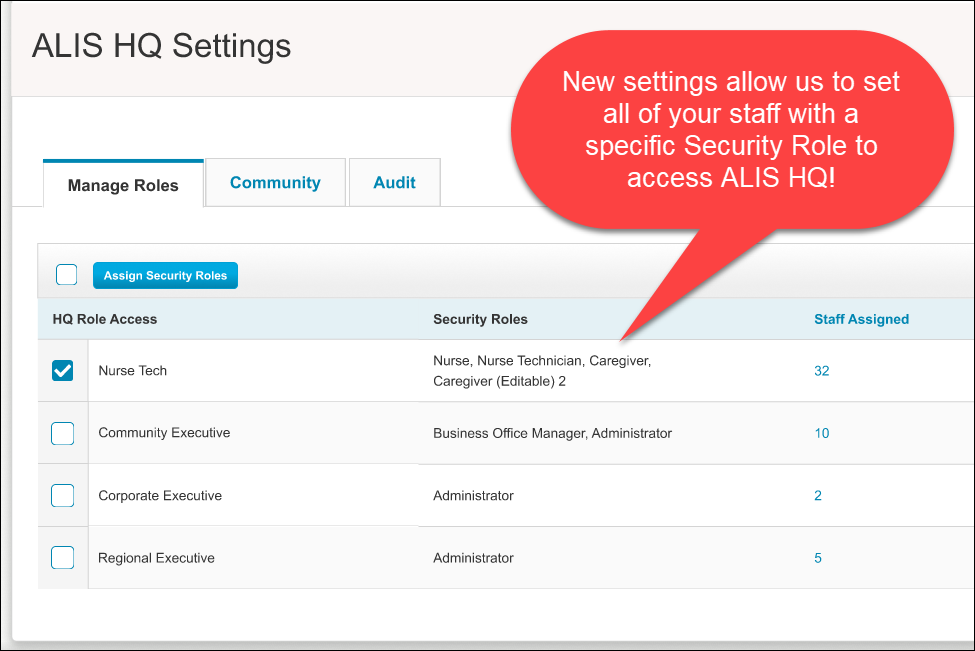Click Administrator in the Corporate Executive row

[x=473, y=496]
